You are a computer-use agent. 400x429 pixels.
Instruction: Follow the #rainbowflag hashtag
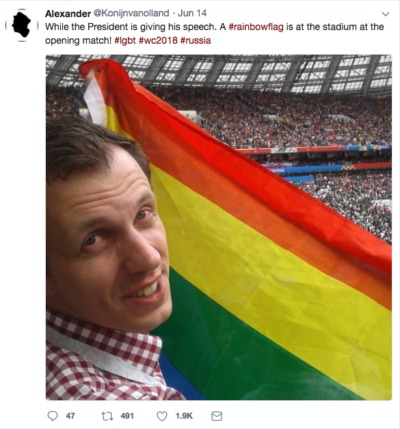coord(256,27)
